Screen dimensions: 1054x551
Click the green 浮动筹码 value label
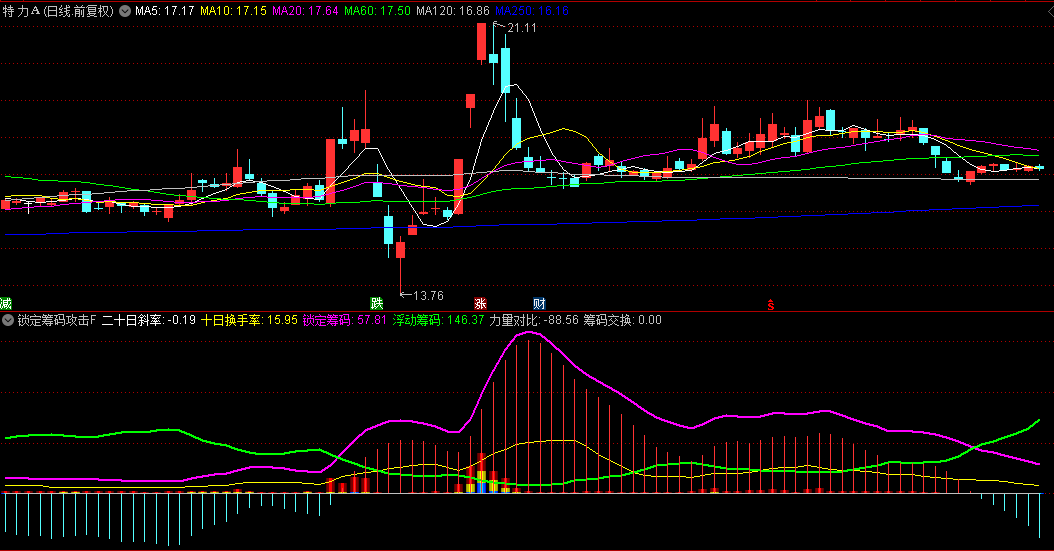click(438, 321)
